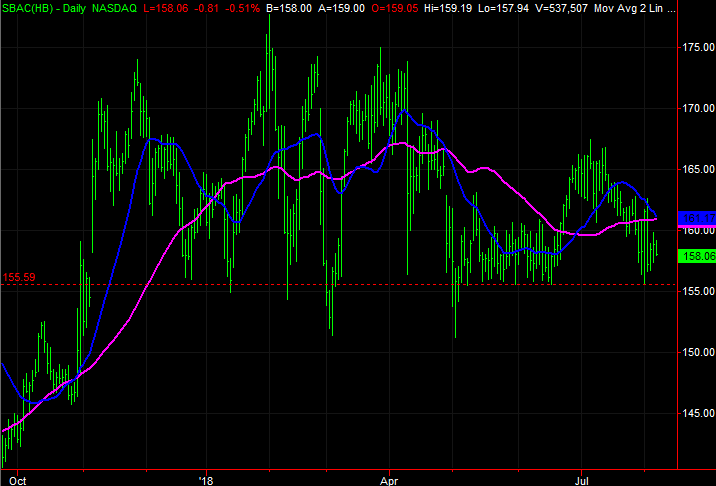The image size is (716, 486).
Task: Click the red dashed horizontal support line
Action: click(x=338, y=284)
